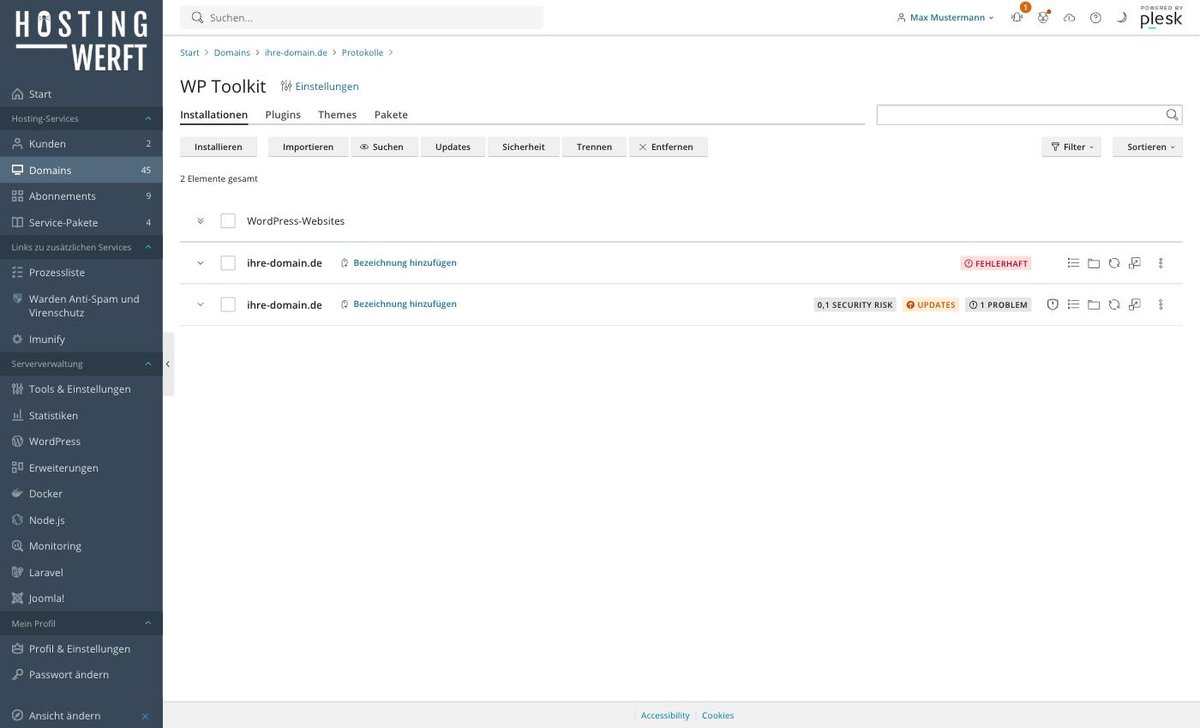
Task: Collapse the Hosting-Services sidebar section
Action: click(148, 119)
